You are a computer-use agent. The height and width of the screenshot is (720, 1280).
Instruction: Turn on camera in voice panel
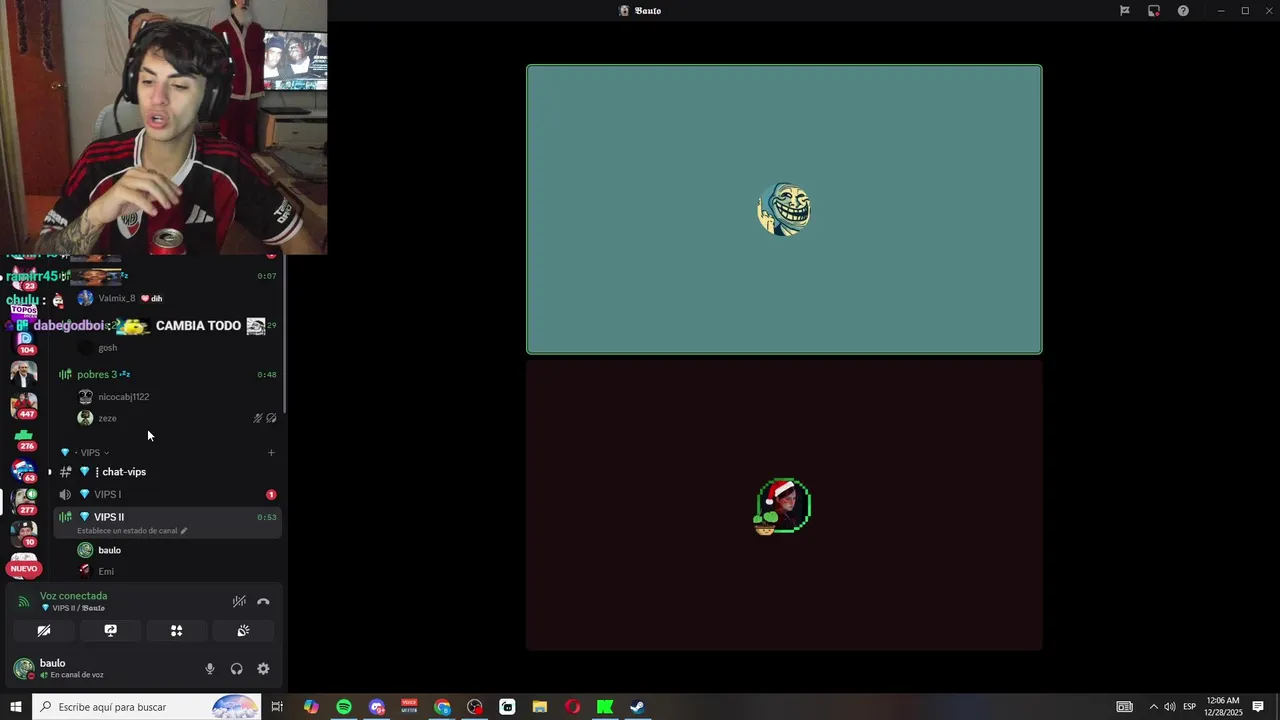(x=44, y=631)
